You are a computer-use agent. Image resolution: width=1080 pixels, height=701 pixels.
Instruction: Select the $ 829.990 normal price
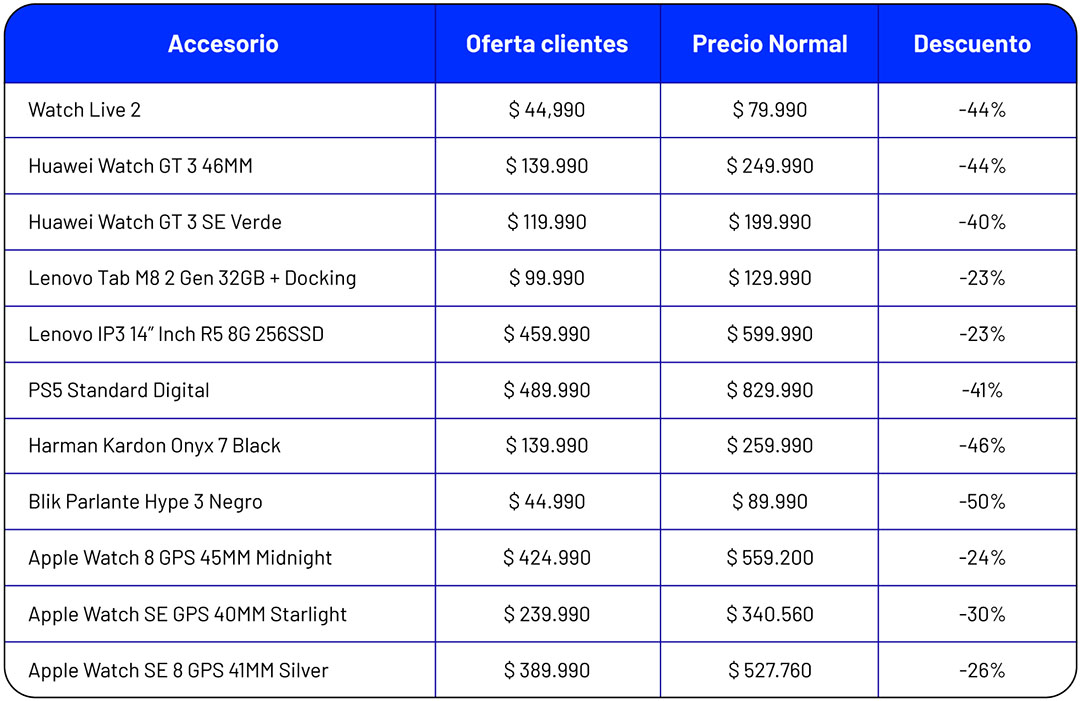pyautogui.click(x=769, y=390)
